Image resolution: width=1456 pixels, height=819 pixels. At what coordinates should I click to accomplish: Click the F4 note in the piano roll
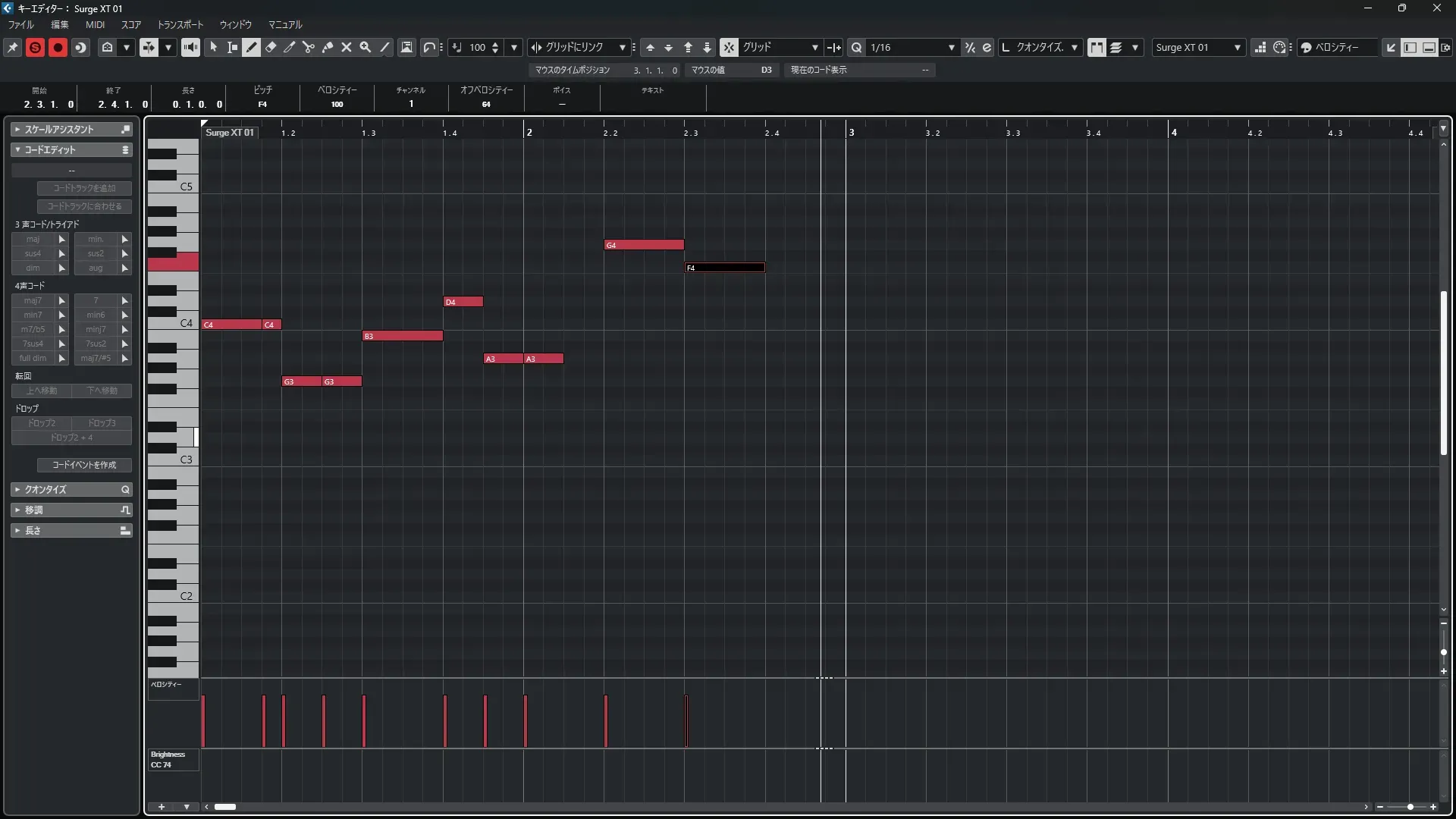(724, 268)
